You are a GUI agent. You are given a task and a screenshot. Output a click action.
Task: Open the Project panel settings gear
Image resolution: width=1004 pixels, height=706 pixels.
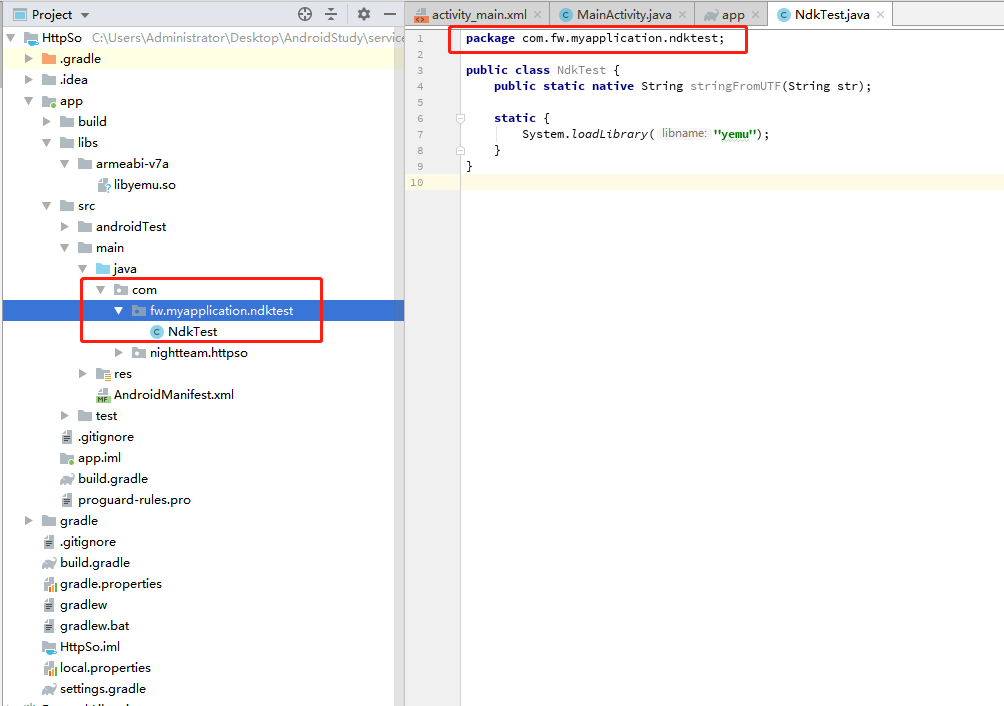pyautogui.click(x=364, y=14)
